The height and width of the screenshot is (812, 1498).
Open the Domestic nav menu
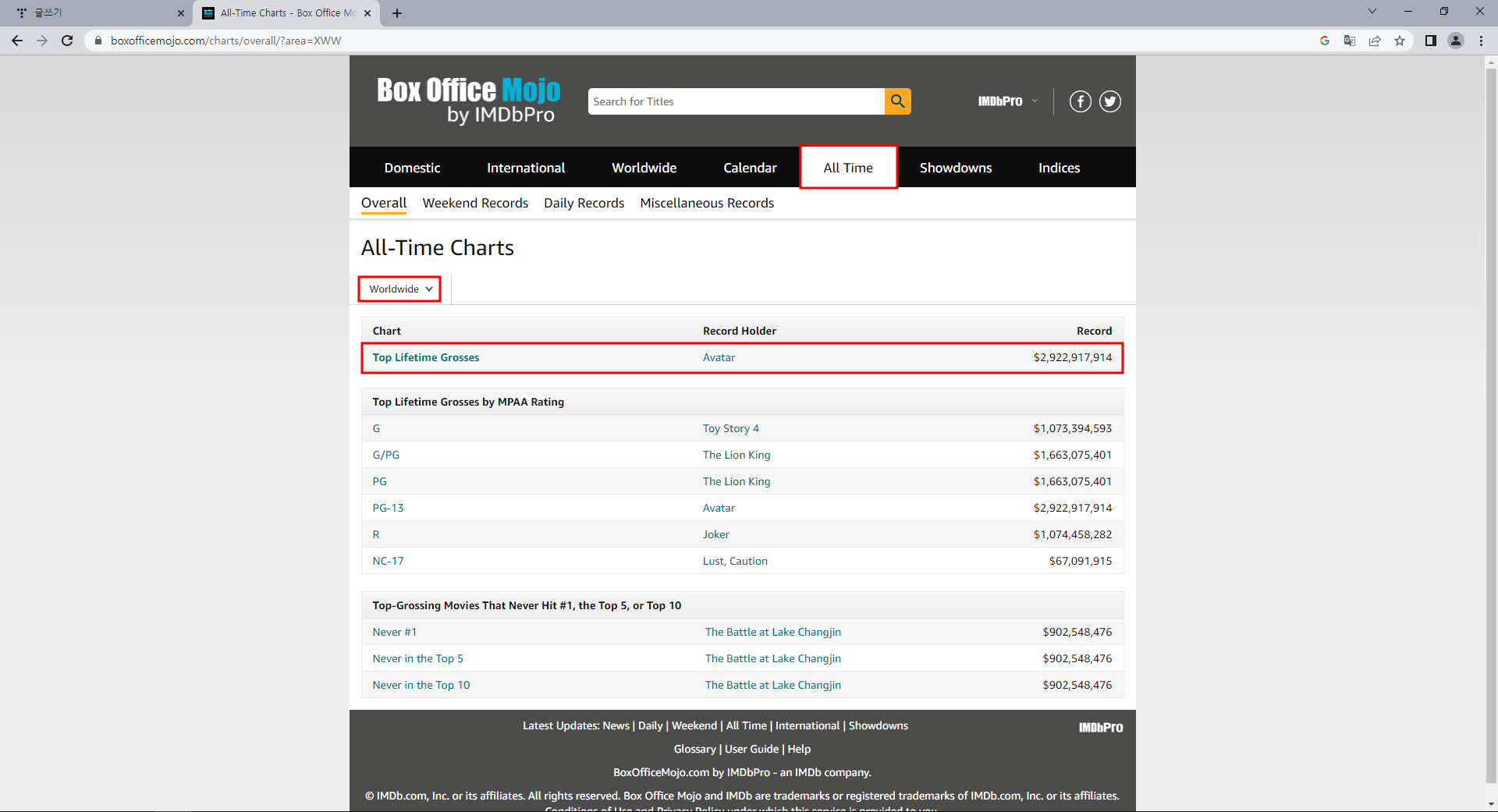click(x=412, y=168)
